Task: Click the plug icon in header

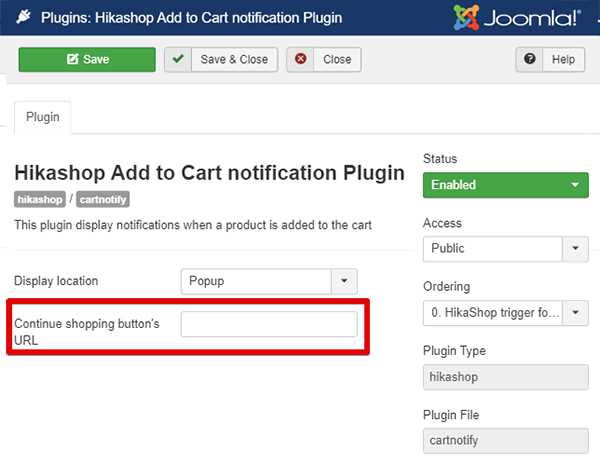Action: point(23,17)
